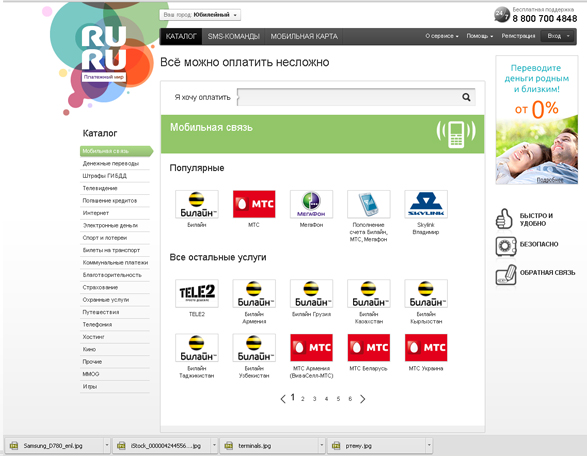Go to previous page arrow in pagination
The image size is (587, 456).
pyautogui.click(x=283, y=399)
